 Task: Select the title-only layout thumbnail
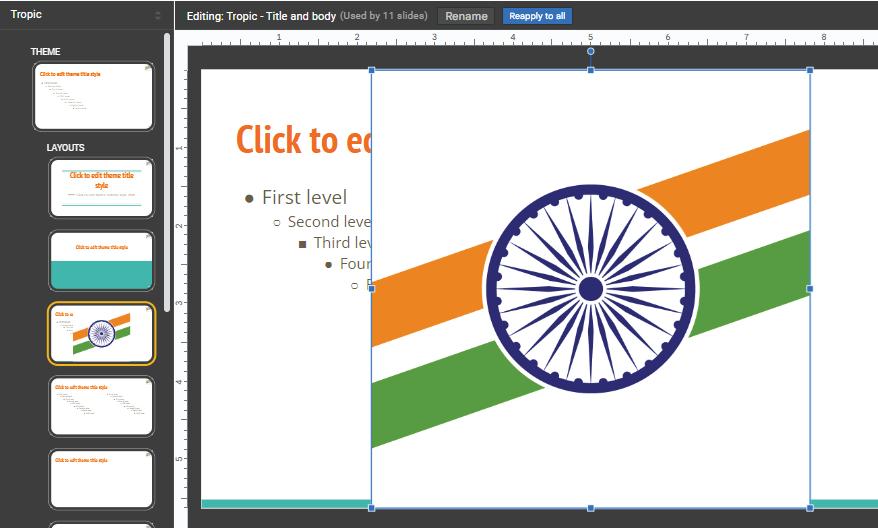101,479
